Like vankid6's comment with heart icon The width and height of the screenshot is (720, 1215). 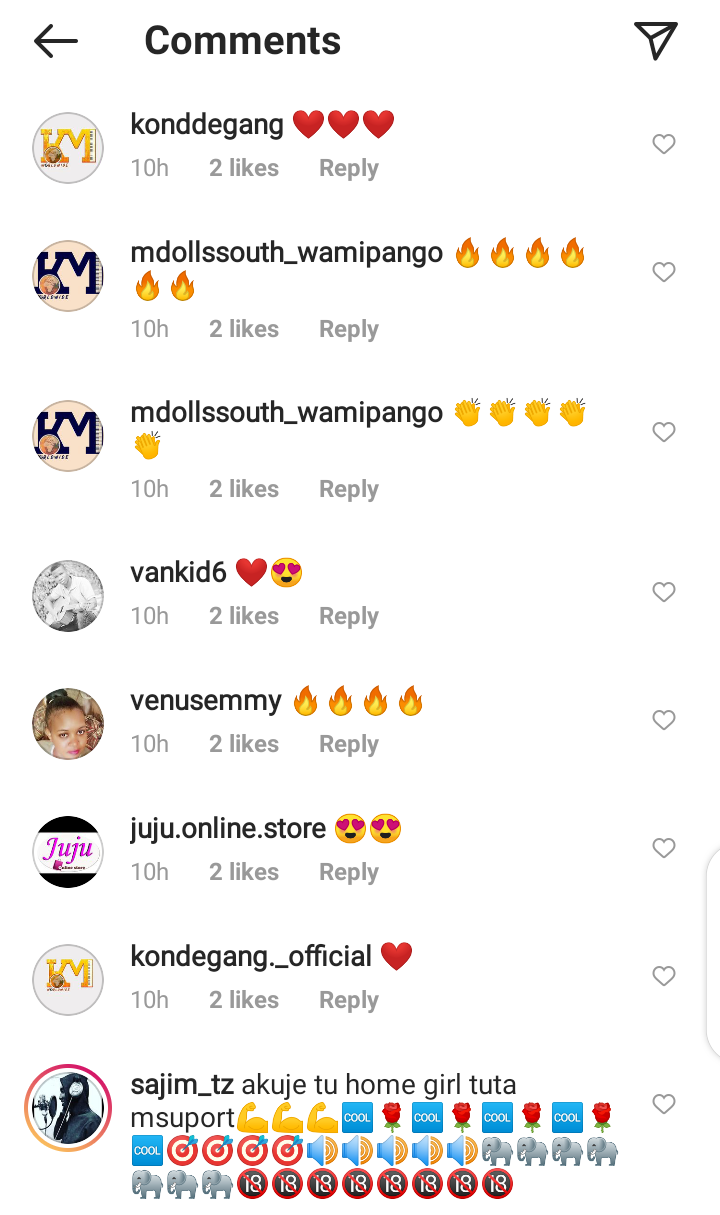pos(664,592)
